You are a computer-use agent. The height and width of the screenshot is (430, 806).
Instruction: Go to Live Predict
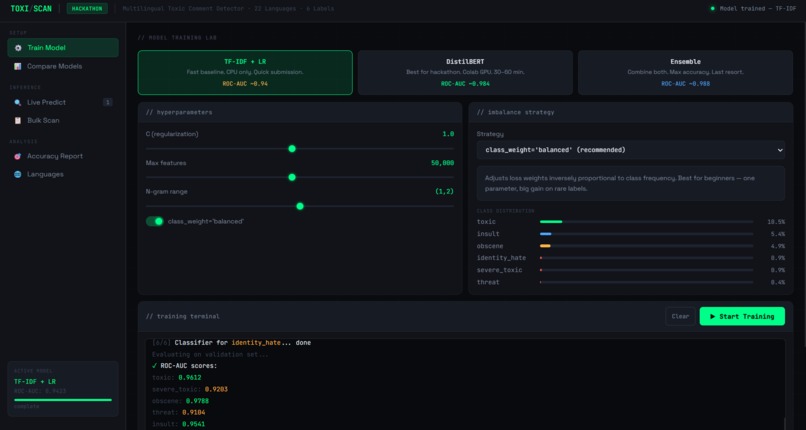click(x=63, y=102)
